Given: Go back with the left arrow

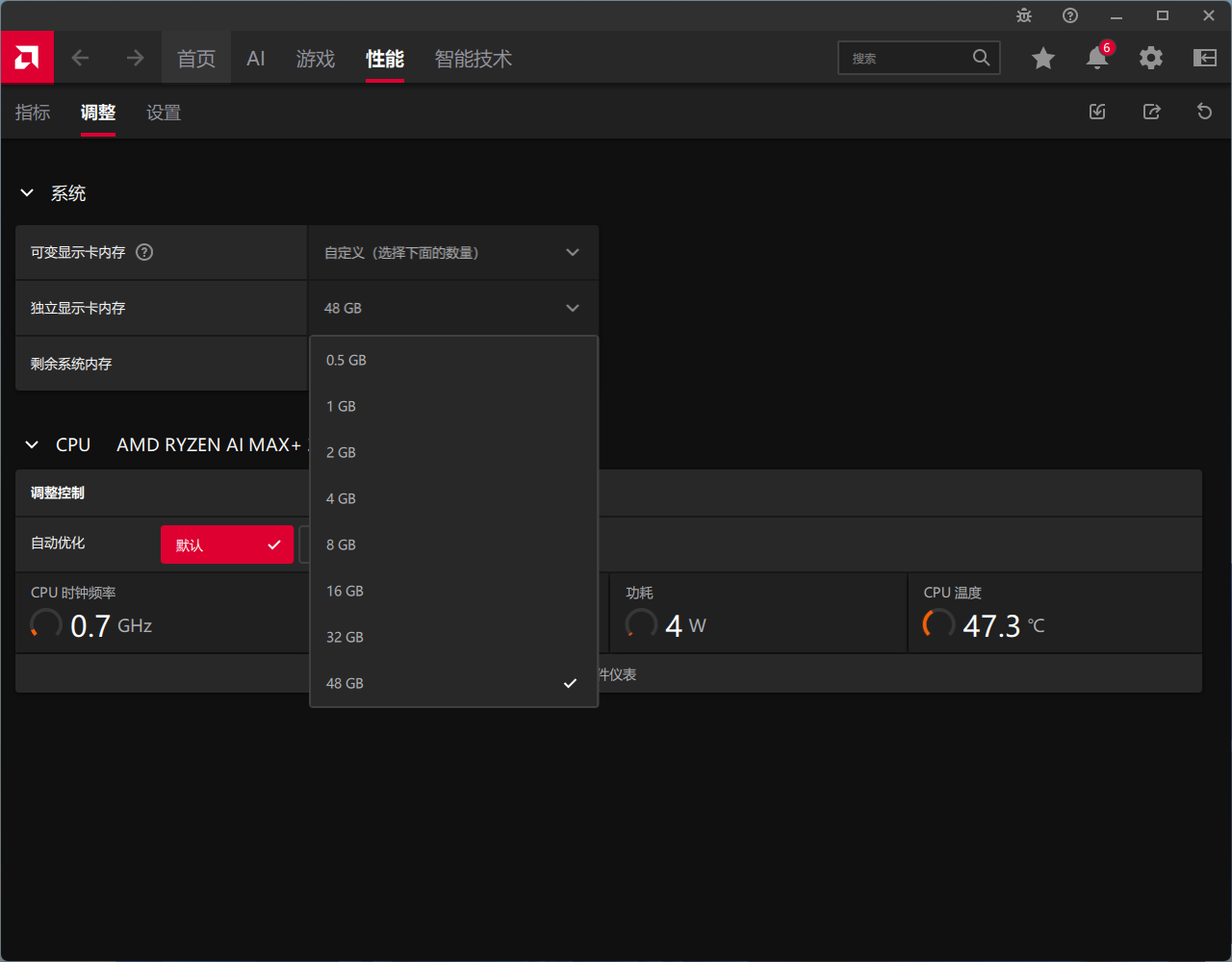Looking at the screenshot, I should [x=80, y=59].
